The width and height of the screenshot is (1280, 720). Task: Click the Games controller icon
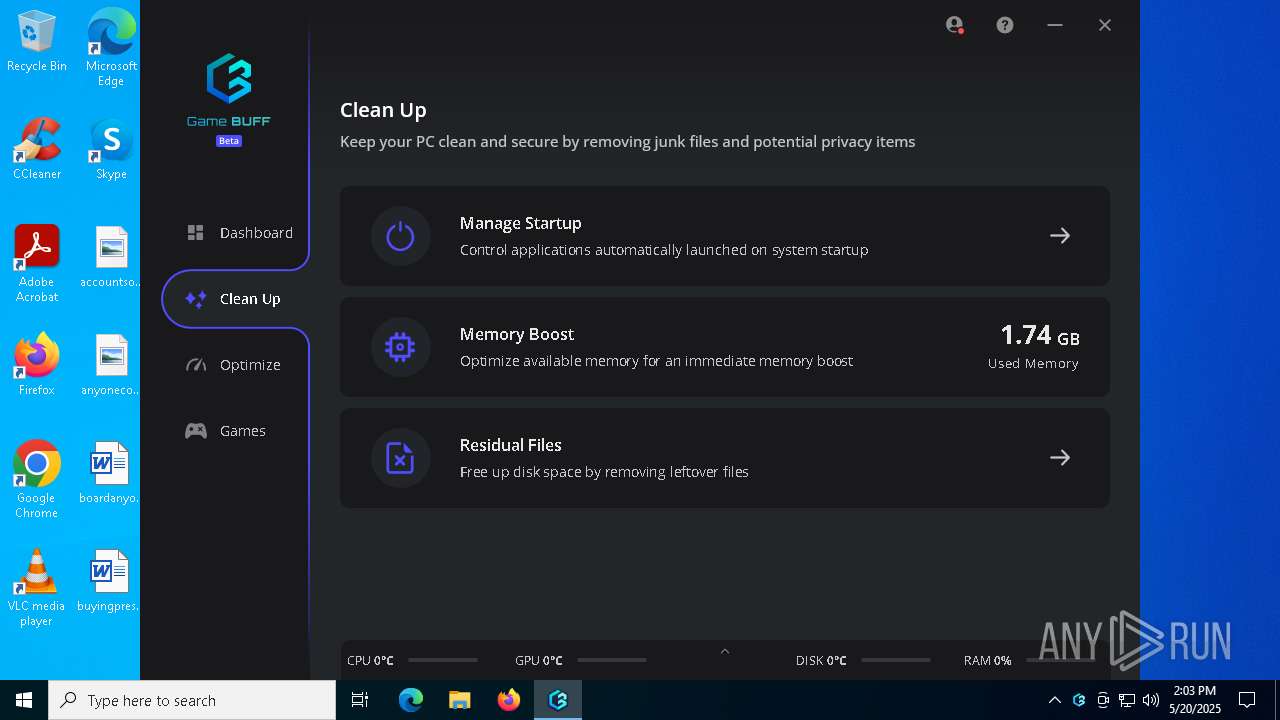point(196,431)
